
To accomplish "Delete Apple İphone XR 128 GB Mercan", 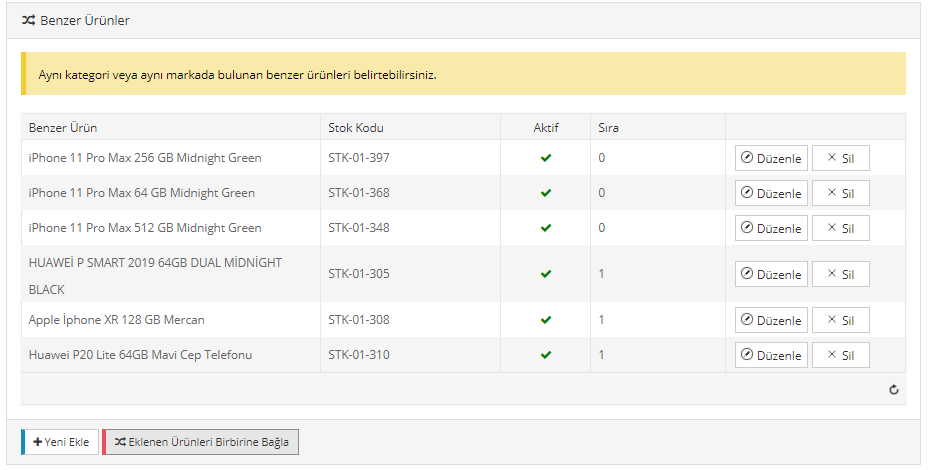I will 840,320.
